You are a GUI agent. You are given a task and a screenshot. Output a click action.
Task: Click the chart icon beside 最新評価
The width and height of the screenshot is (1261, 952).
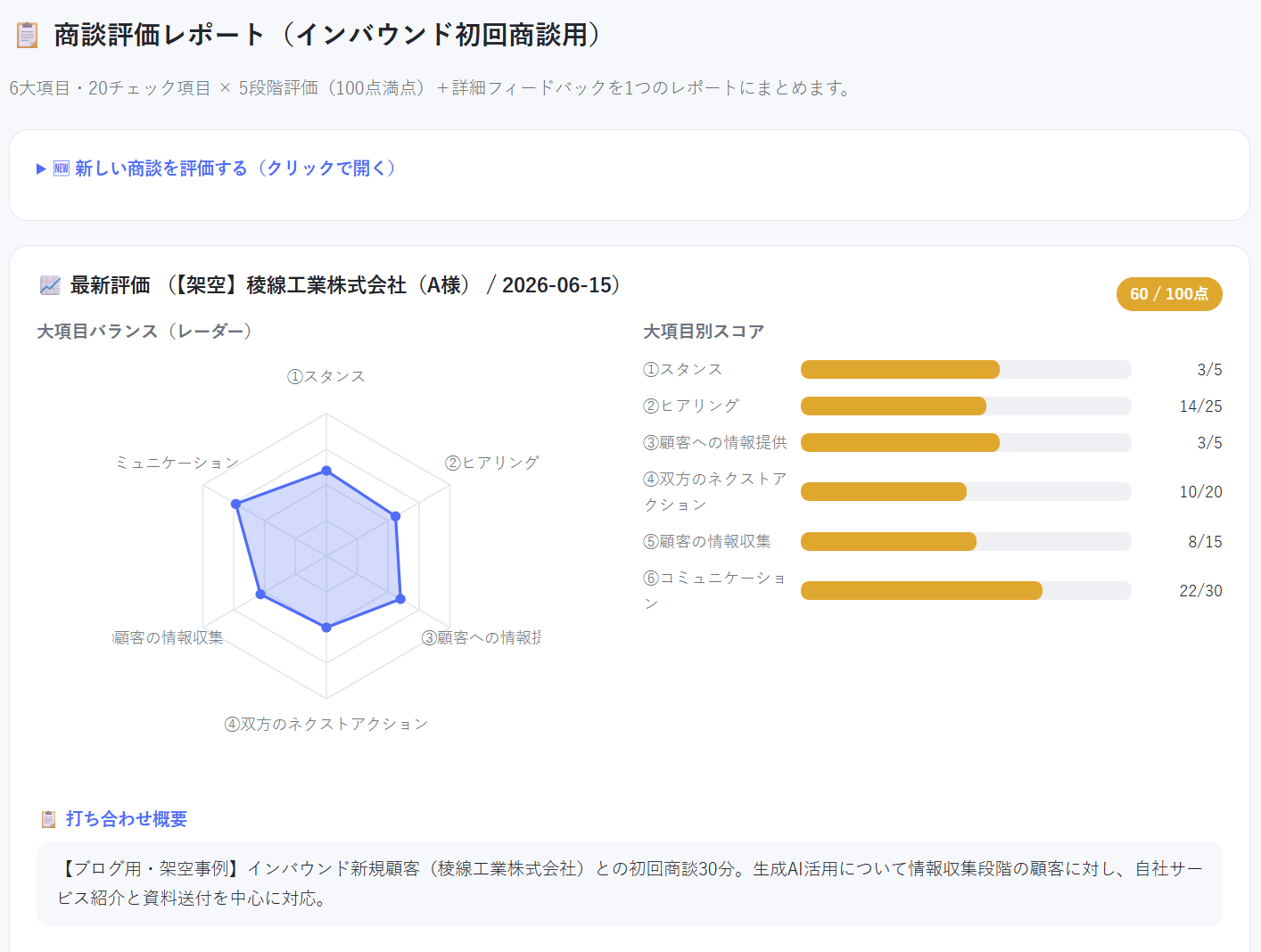(x=50, y=285)
